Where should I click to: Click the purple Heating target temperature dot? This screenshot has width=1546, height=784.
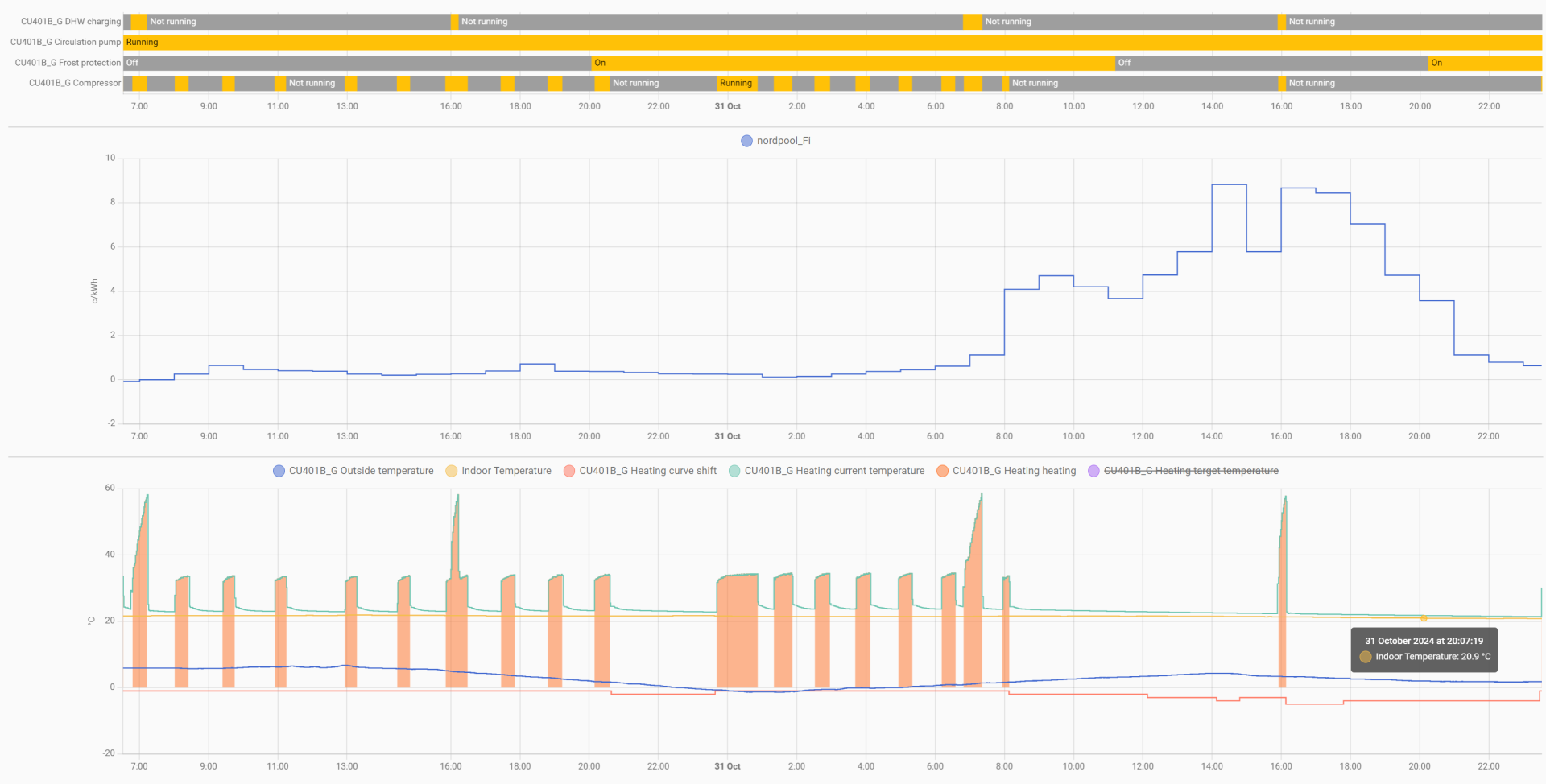pos(1093,471)
